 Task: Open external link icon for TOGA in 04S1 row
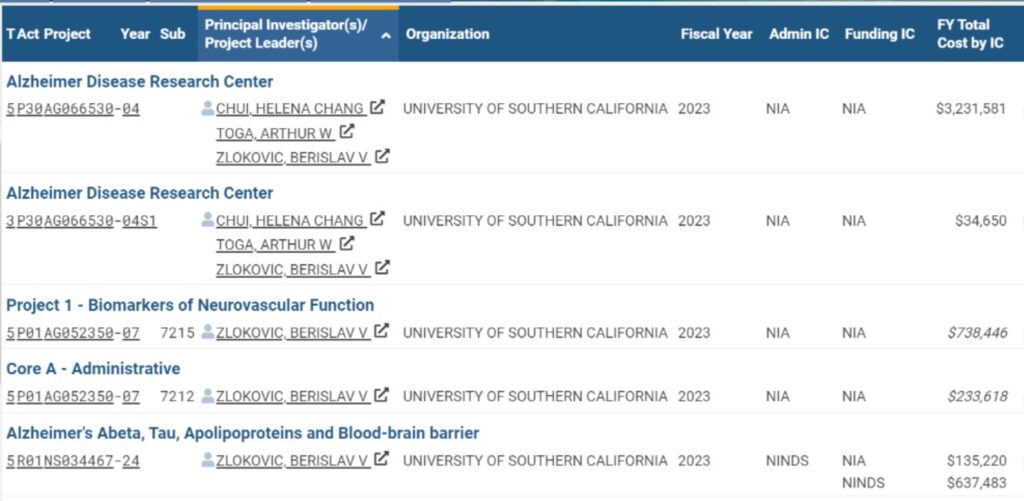coord(347,244)
